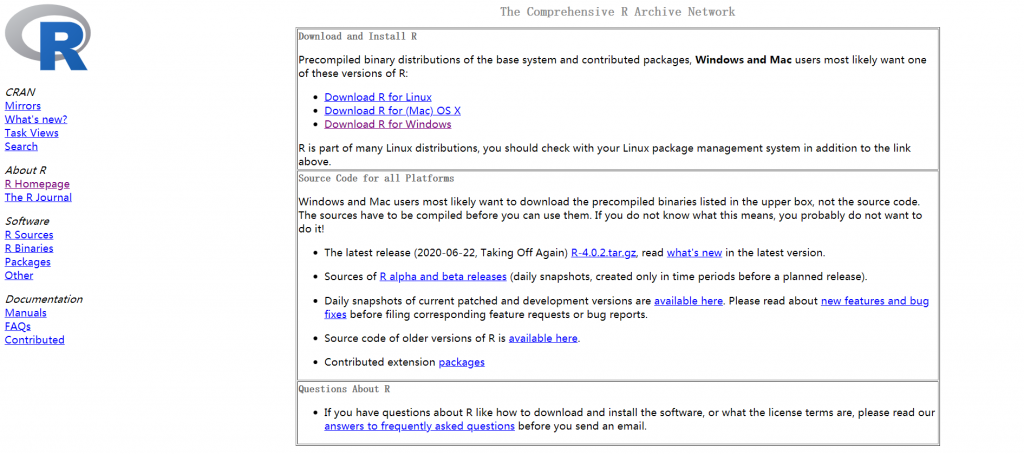Click The Comprehensive R Archive Network title

click(618, 12)
